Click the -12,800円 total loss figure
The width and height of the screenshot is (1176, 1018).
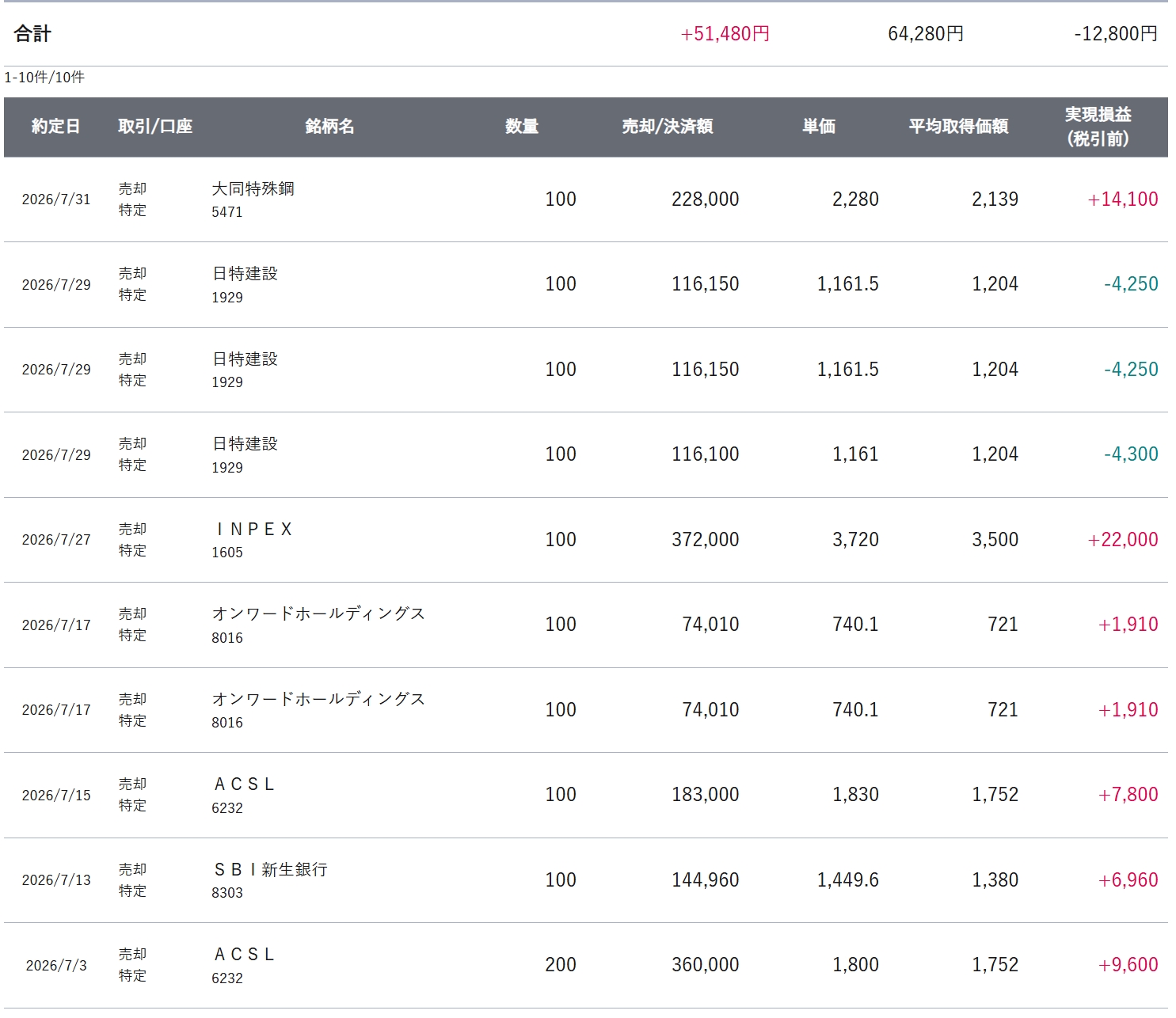pyautogui.click(x=1116, y=34)
